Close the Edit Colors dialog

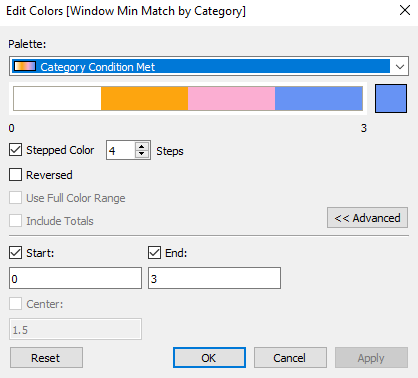tap(405, 10)
